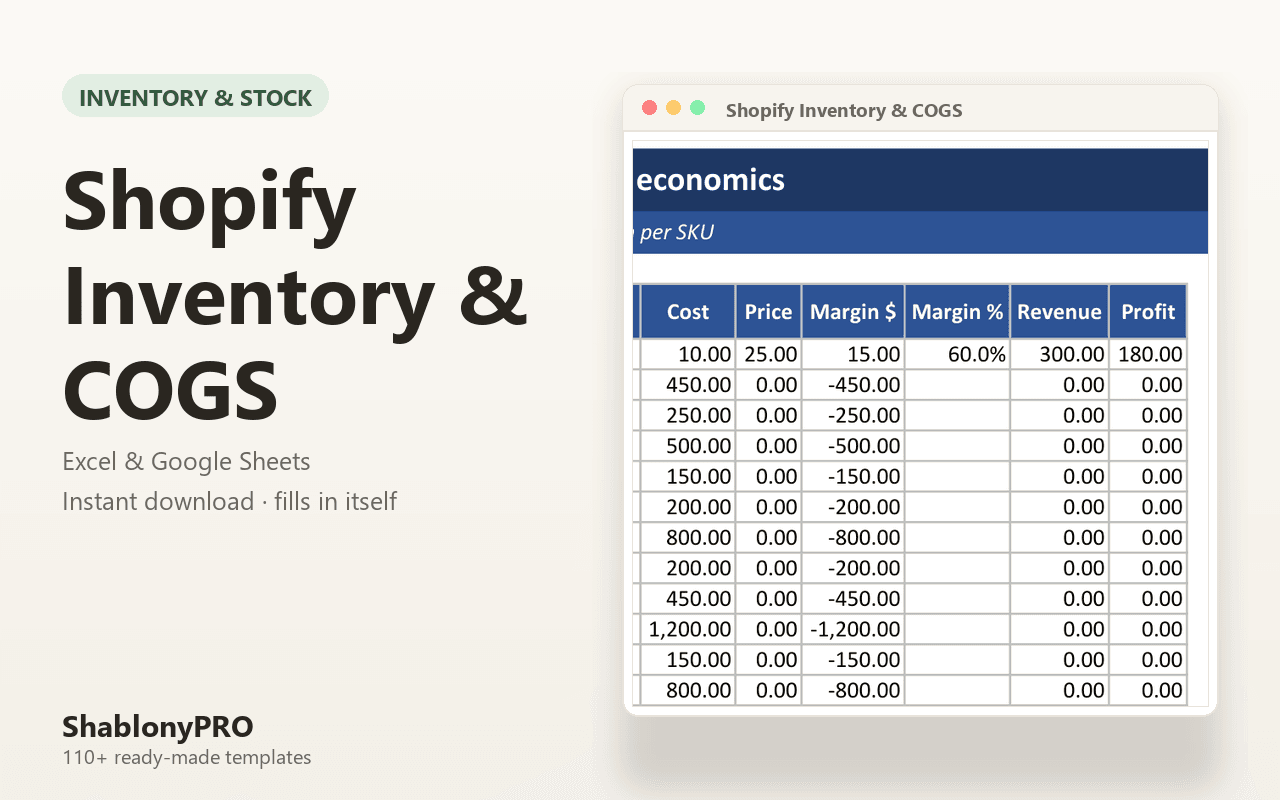1280x800 pixels.
Task: Click the green maximize dot in the title bar
Action: coord(697,108)
